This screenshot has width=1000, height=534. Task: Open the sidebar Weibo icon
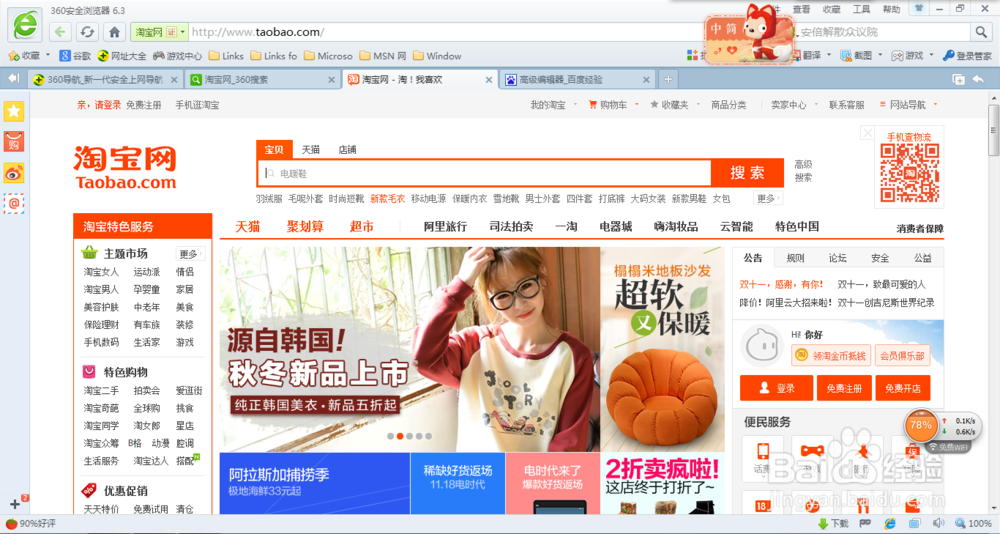click(x=14, y=173)
